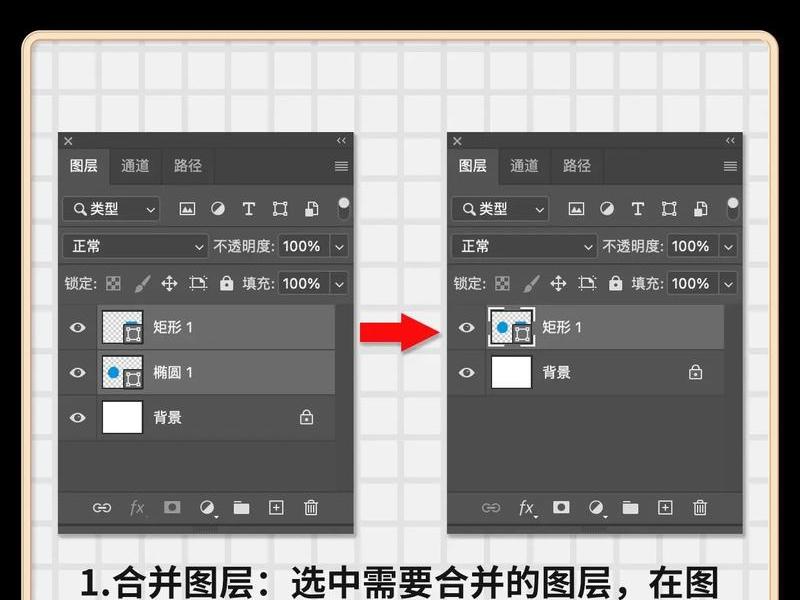Hide 椭圆 1 layer in left panel
This screenshot has width=800, height=600.
tap(78, 372)
